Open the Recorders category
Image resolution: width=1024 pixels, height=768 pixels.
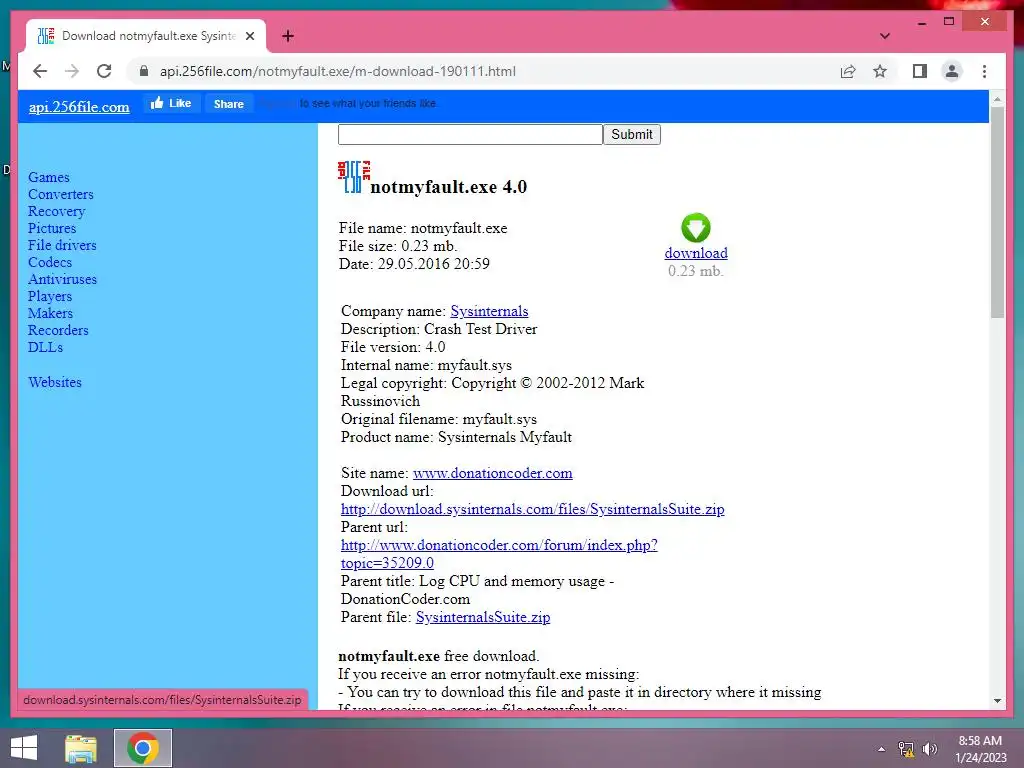click(x=58, y=330)
